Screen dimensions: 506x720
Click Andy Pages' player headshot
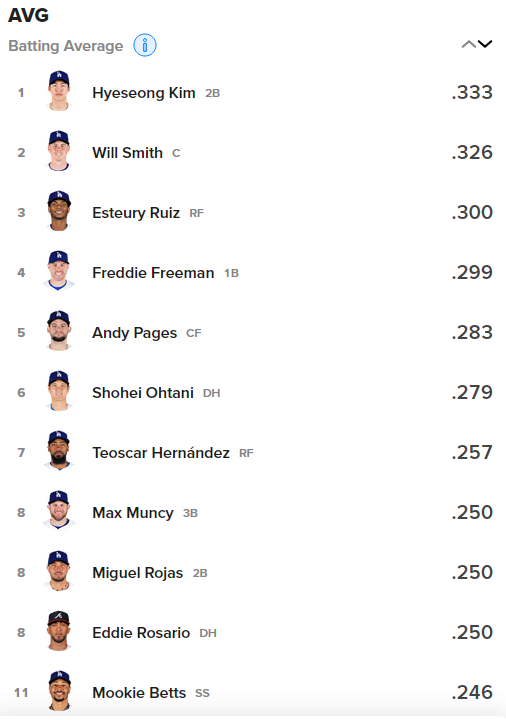click(x=59, y=331)
